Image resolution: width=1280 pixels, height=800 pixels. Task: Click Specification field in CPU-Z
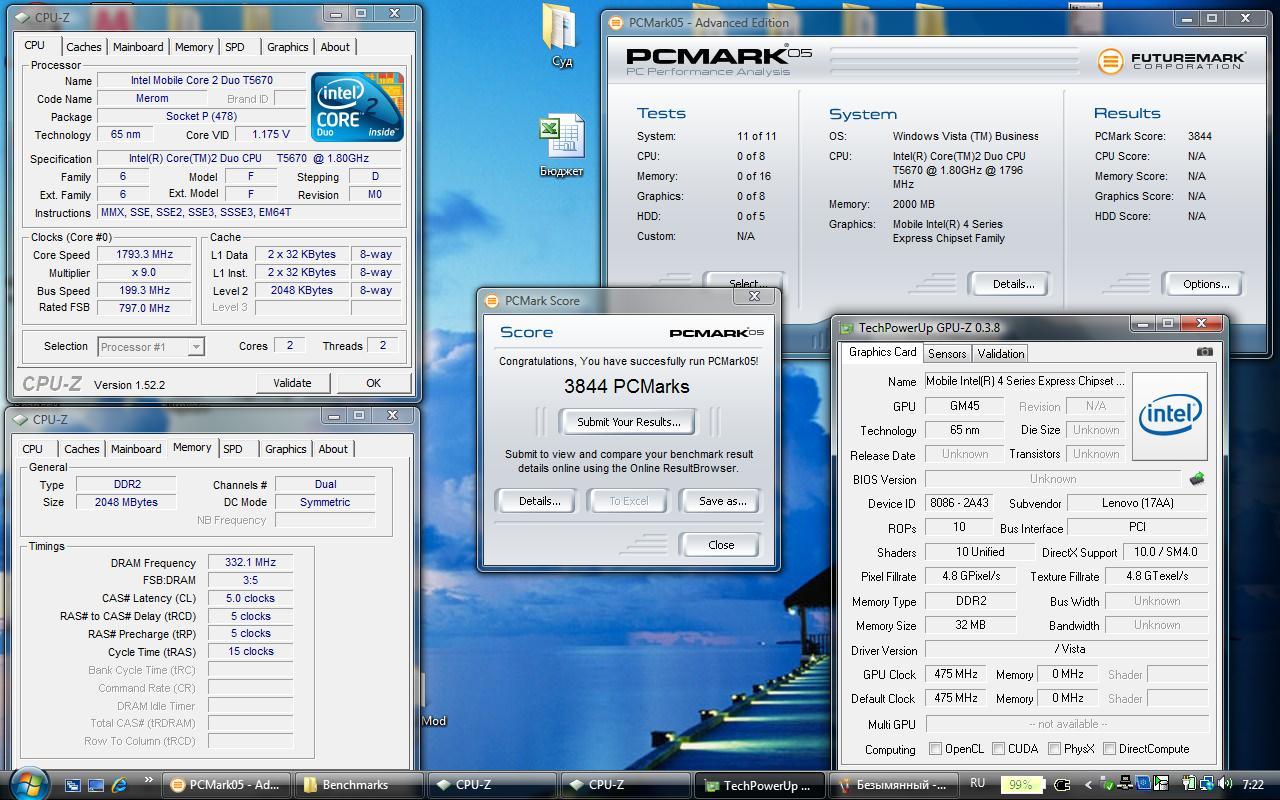click(249, 159)
